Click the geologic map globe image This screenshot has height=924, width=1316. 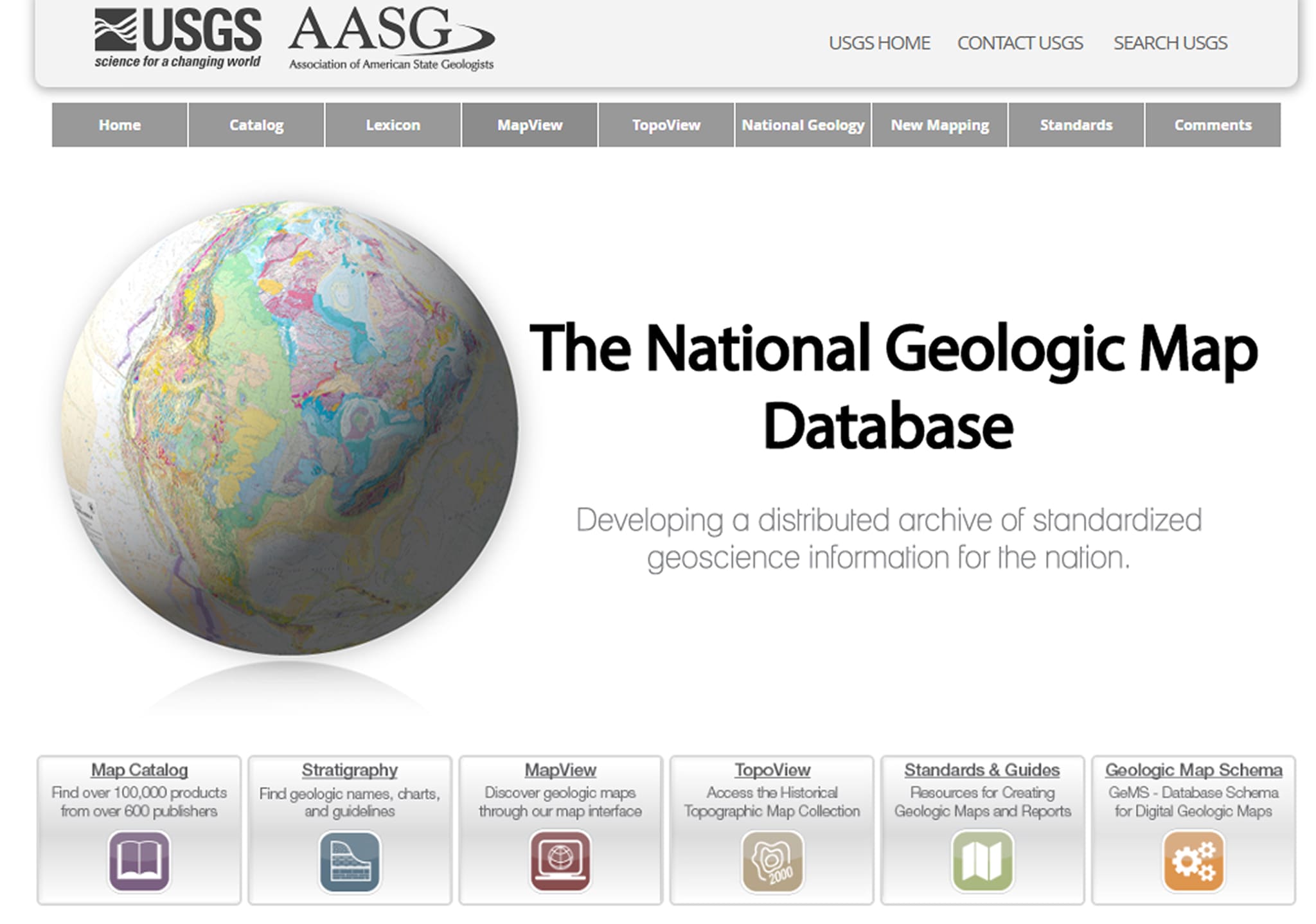289,427
